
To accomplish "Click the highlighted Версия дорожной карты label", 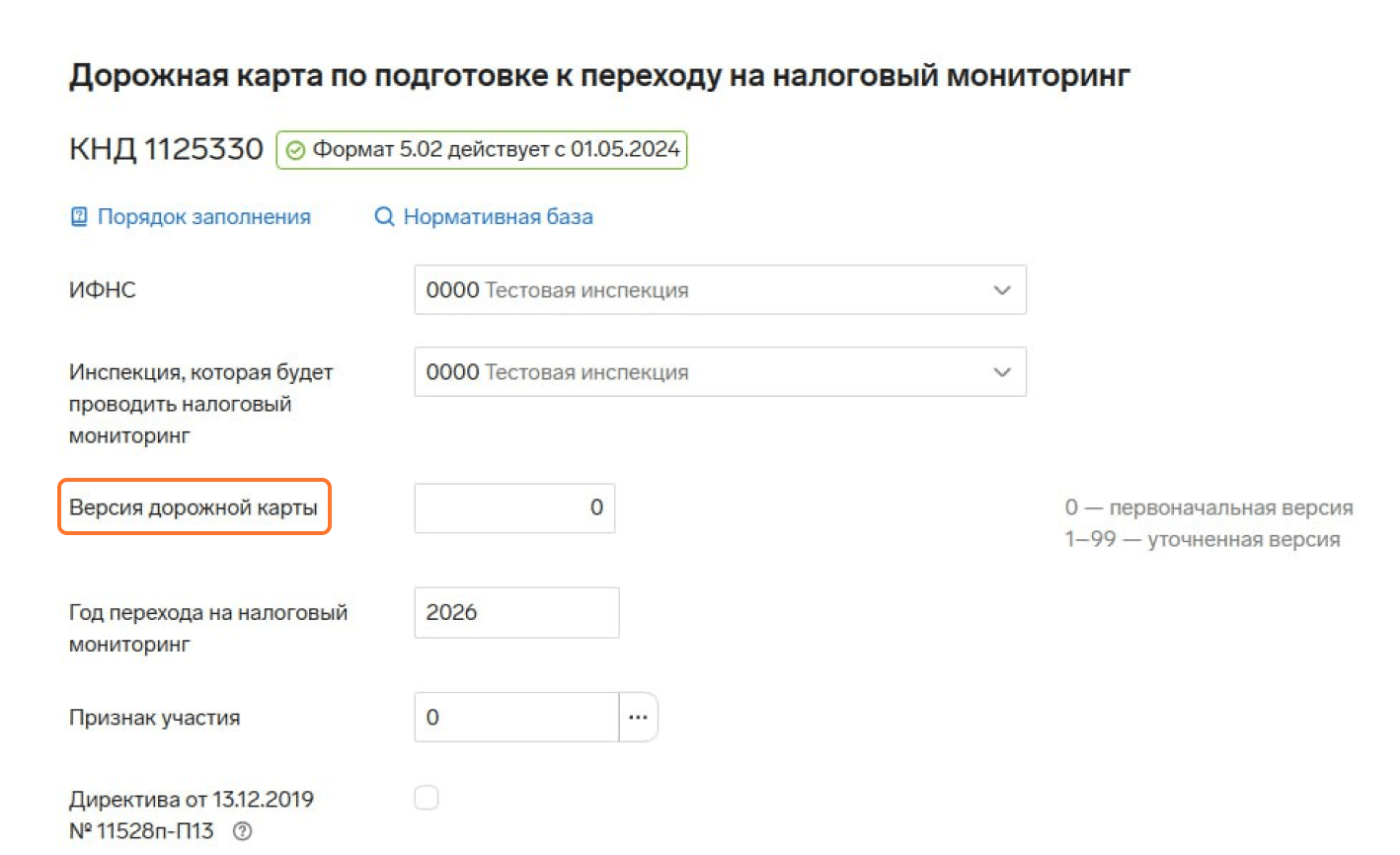I will [x=194, y=508].
